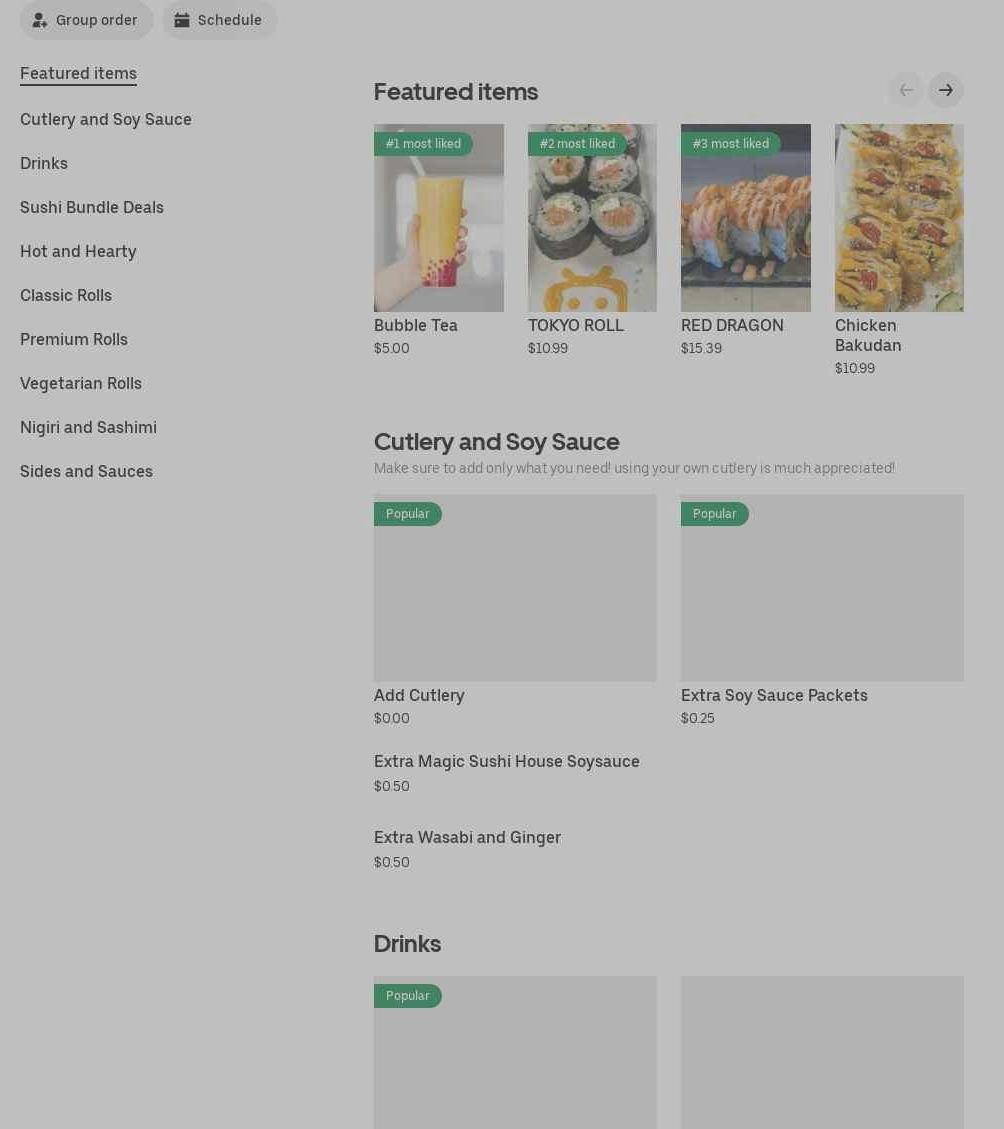This screenshot has height=1129, width=1004.
Task: Click the TOKYO ROLL image
Action: click(592, 218)
